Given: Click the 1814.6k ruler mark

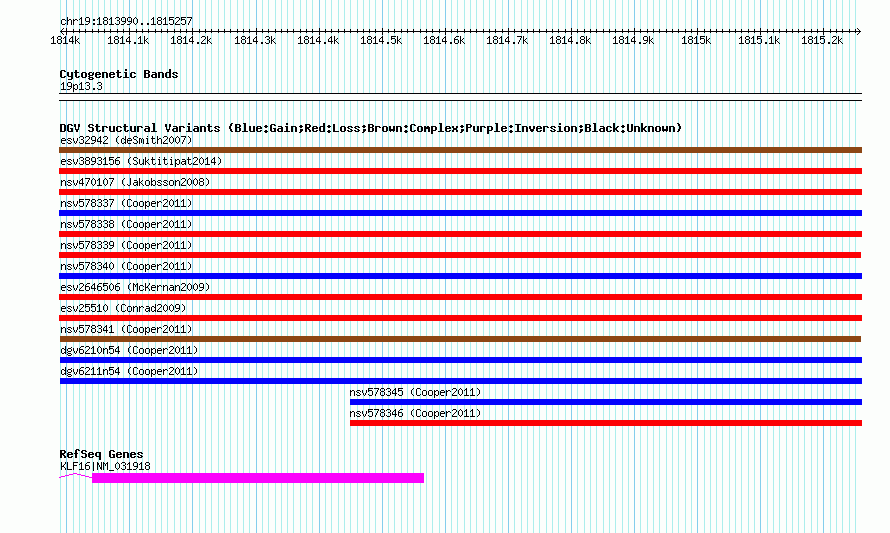Looking at the screenshot, I should point(444,40).
